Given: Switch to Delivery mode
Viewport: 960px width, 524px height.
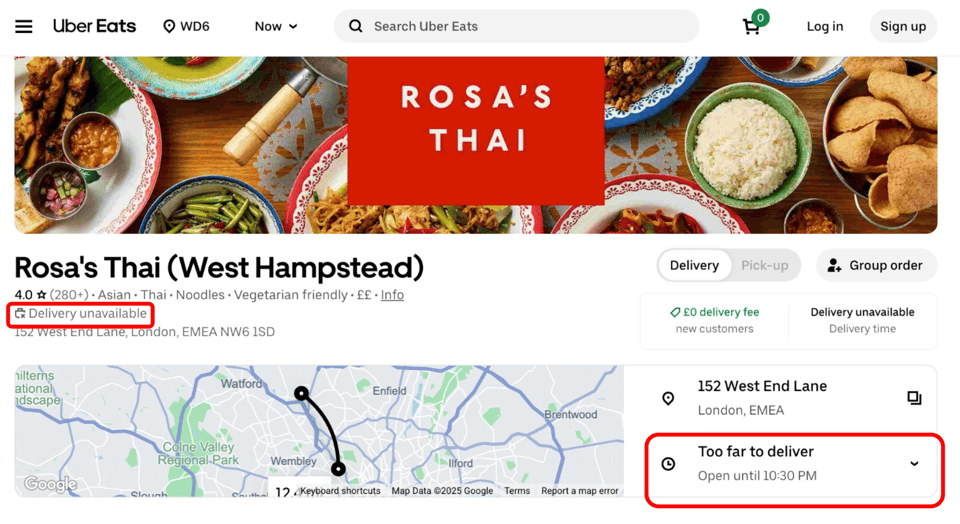Looking at the screenshot, I should [x=694, y=265].
